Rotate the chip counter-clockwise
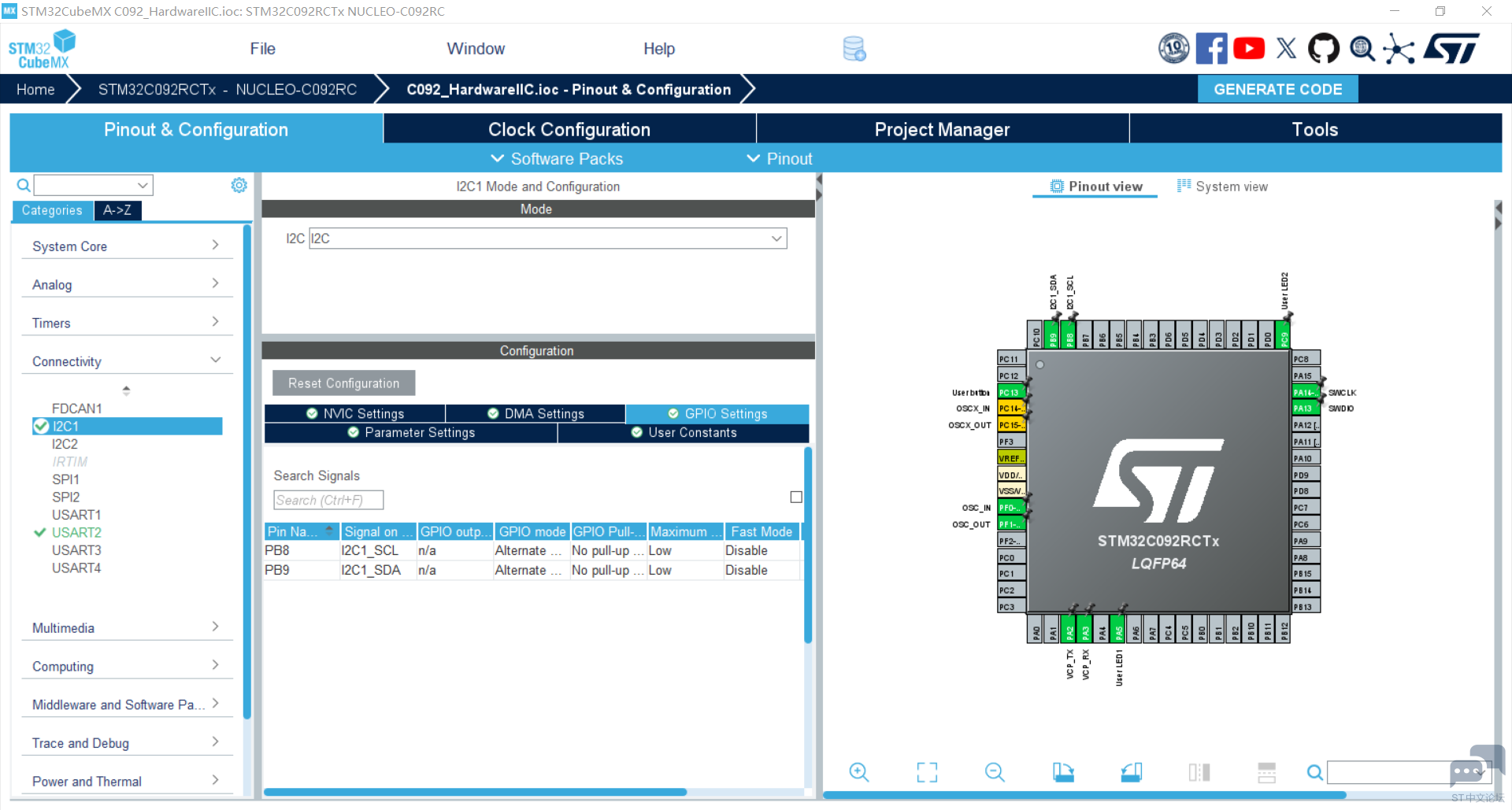Image resolution: width=1512 pixels, height=810 pixels. point(1131,772)
